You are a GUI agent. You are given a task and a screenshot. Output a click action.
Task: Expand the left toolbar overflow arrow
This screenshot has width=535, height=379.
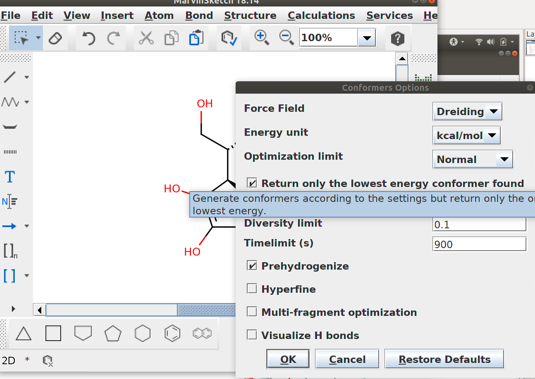(13, 309)
